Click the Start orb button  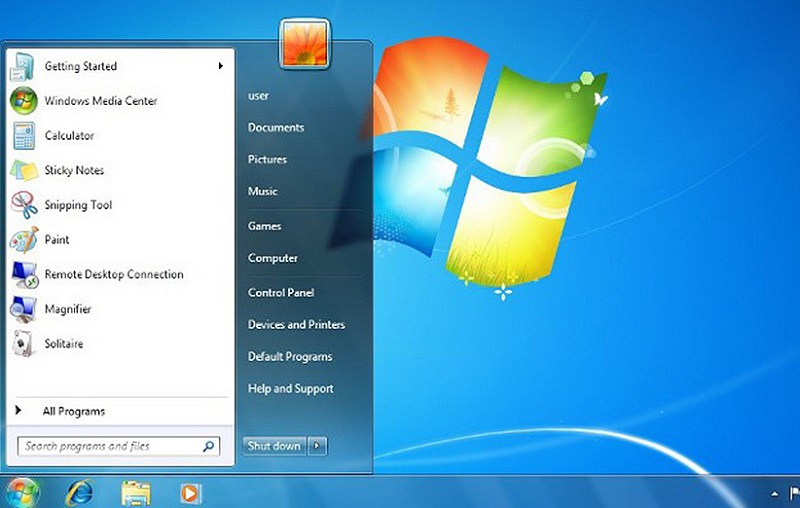[22, 491]
